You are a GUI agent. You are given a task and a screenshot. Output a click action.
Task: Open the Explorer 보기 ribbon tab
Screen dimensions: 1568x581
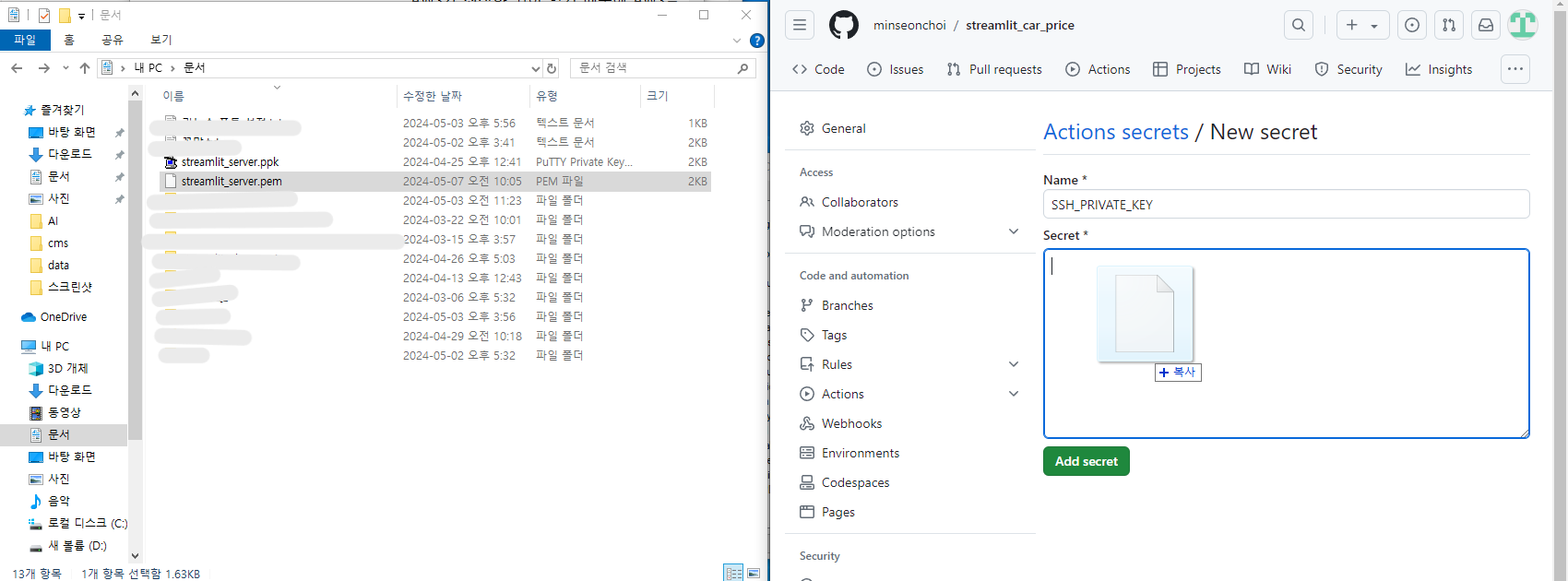point(161,40)
